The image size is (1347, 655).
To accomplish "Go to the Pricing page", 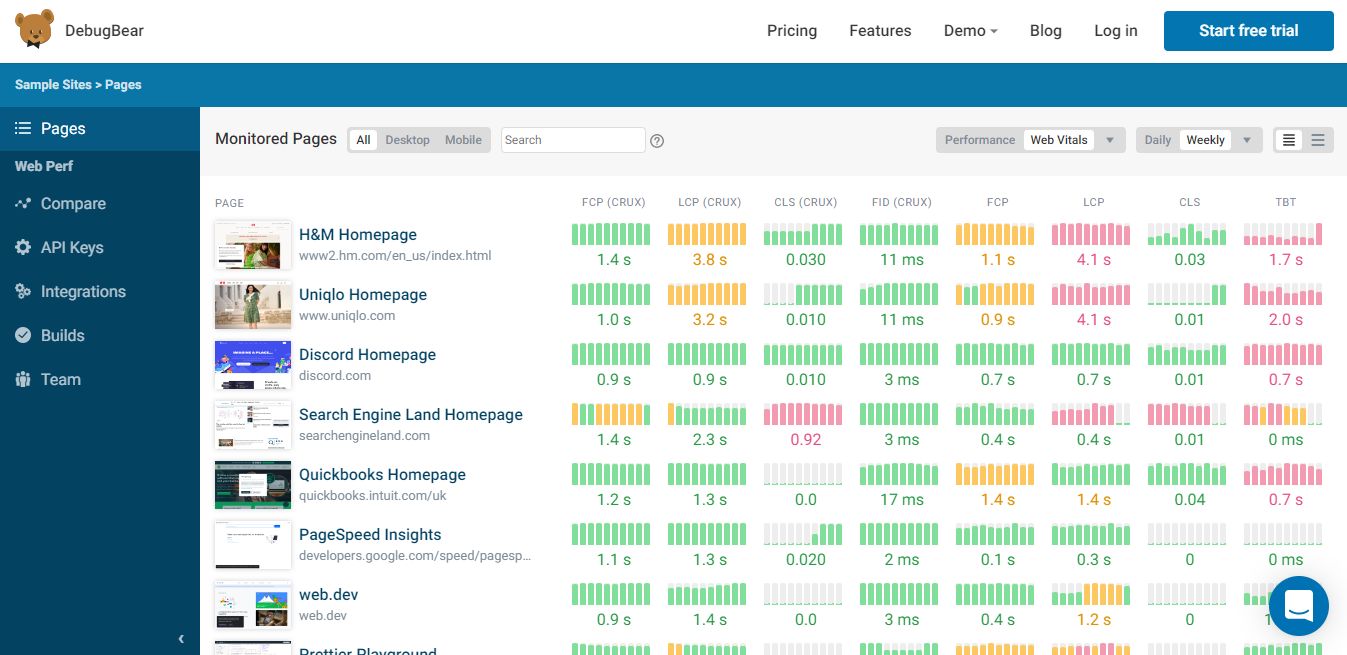I will pyautogui.click(x=792, y=31).
